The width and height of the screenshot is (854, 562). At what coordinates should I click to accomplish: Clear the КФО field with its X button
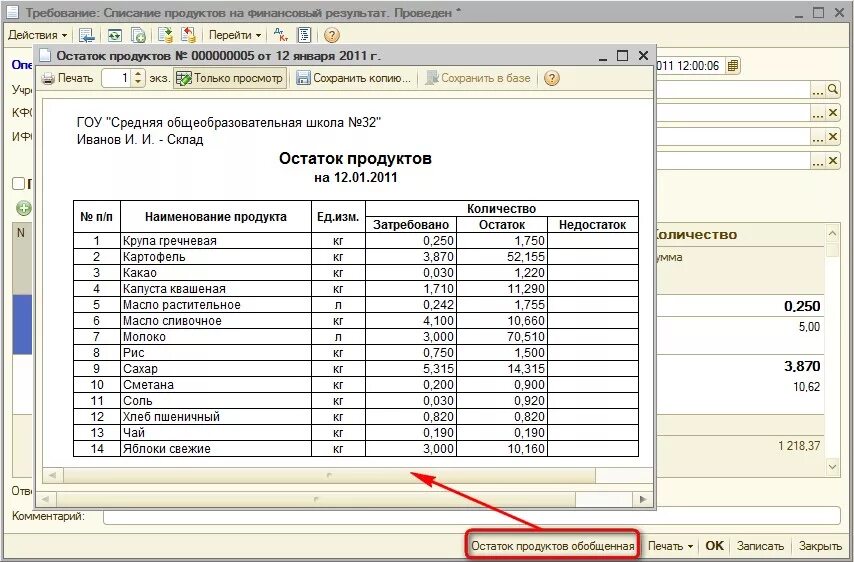point(832,113)
